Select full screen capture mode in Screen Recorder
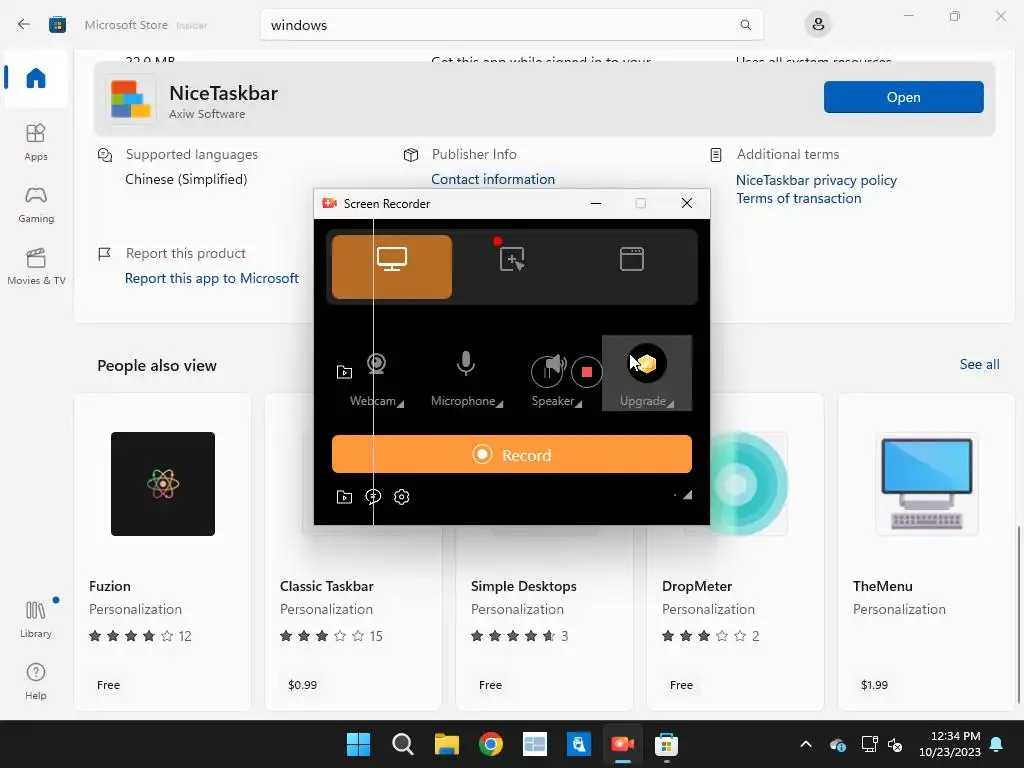Screen dimensions: 1024x768 coord(392,266)
